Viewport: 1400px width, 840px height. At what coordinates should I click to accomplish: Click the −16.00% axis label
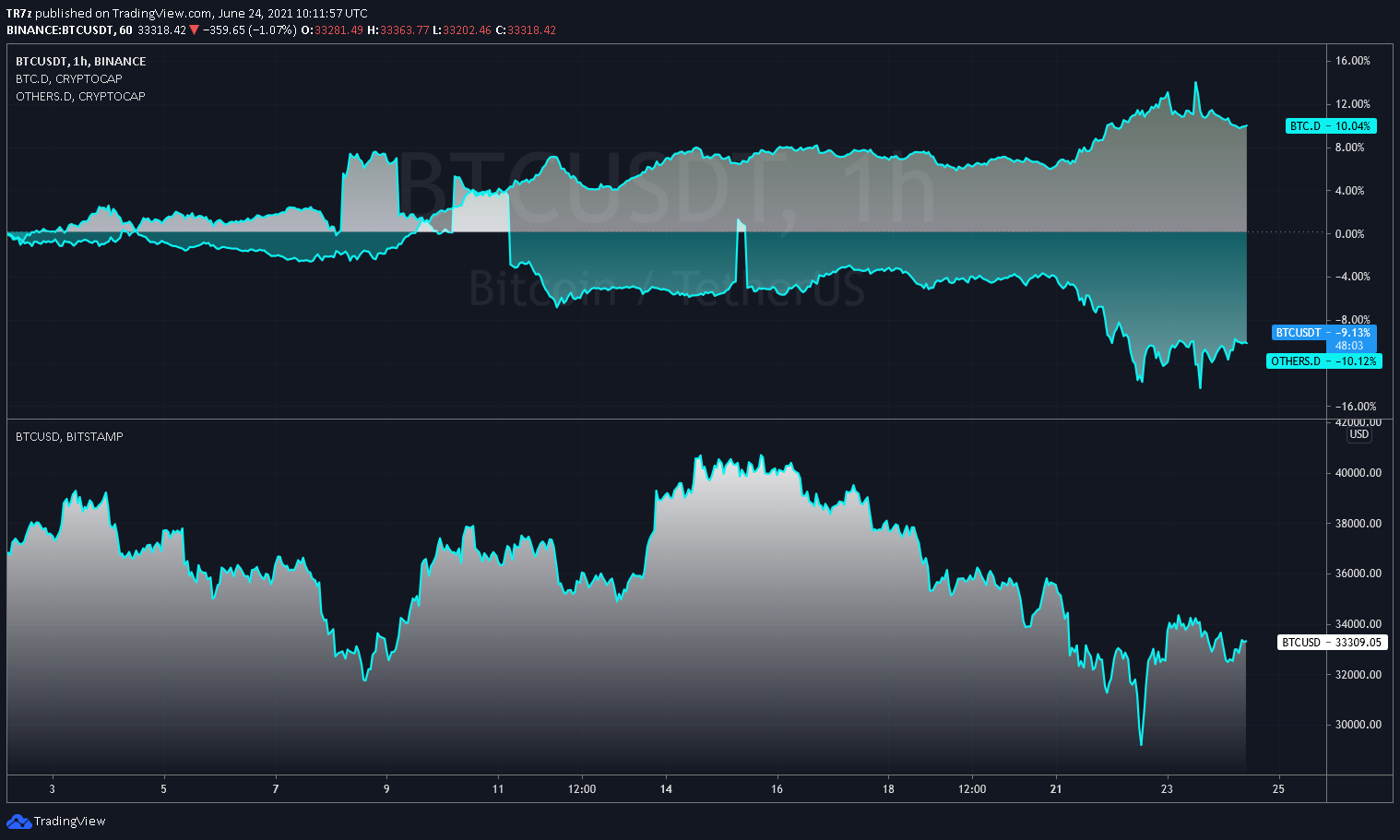point(1356,407)
